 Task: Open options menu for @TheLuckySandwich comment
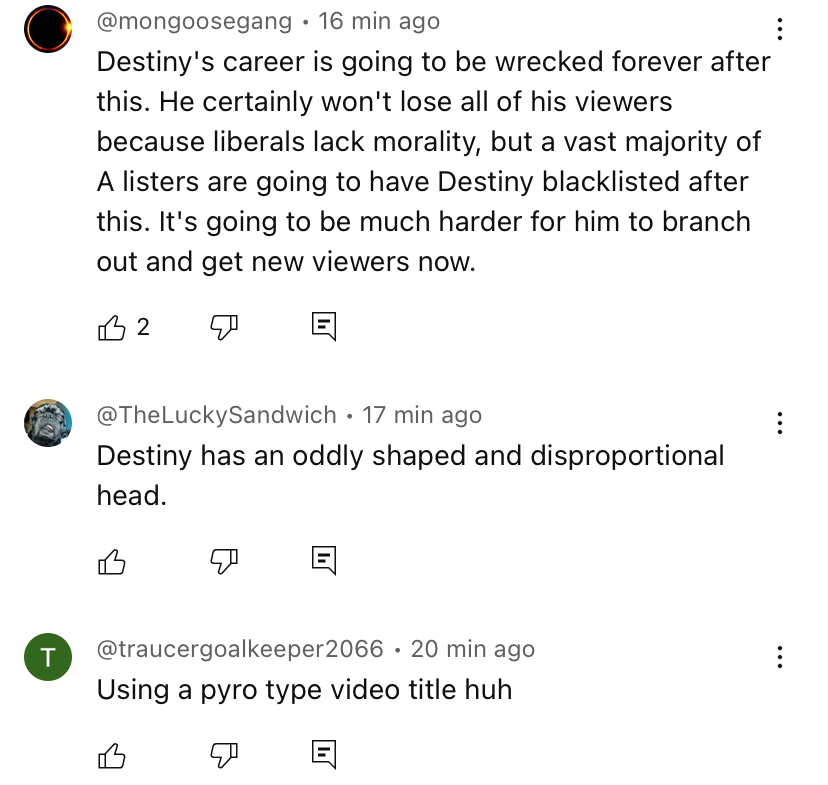click(779, 423)
